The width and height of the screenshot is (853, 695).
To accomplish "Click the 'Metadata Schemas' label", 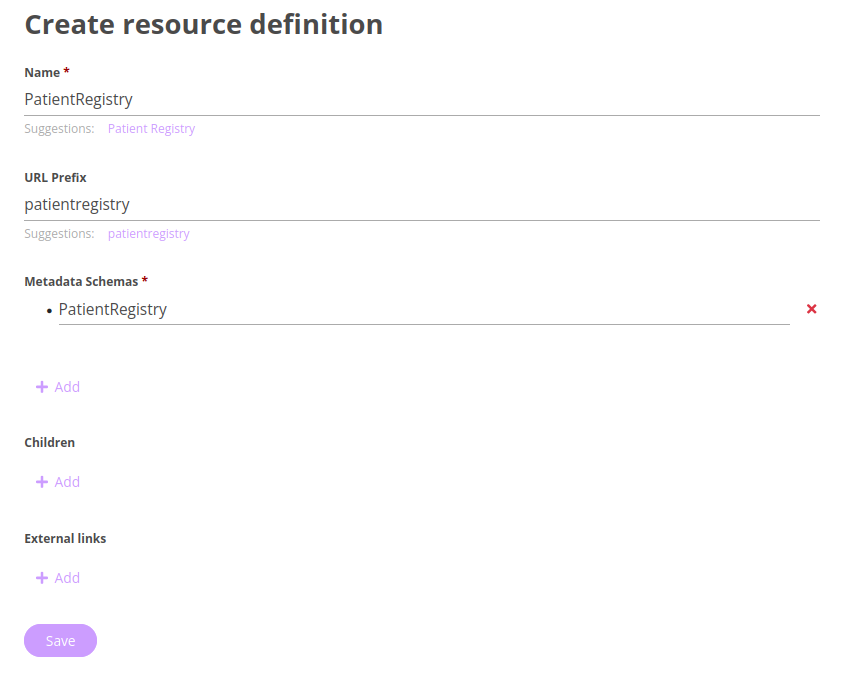I will pos(81,282).
